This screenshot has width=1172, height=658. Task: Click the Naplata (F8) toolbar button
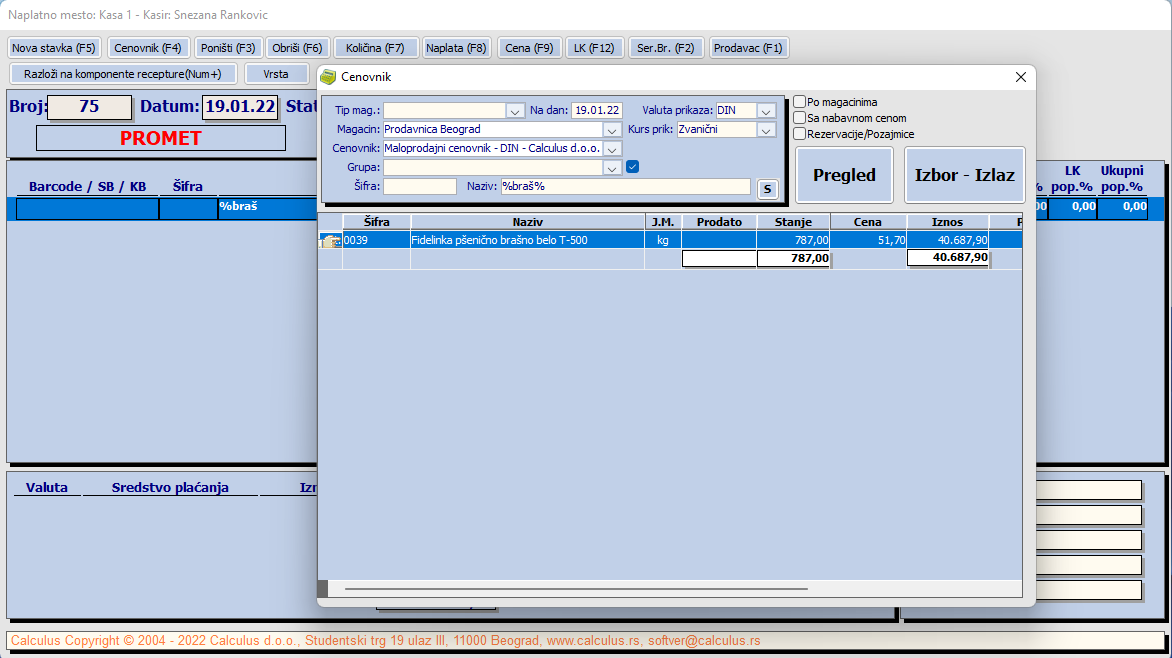(x=456, y=48)
